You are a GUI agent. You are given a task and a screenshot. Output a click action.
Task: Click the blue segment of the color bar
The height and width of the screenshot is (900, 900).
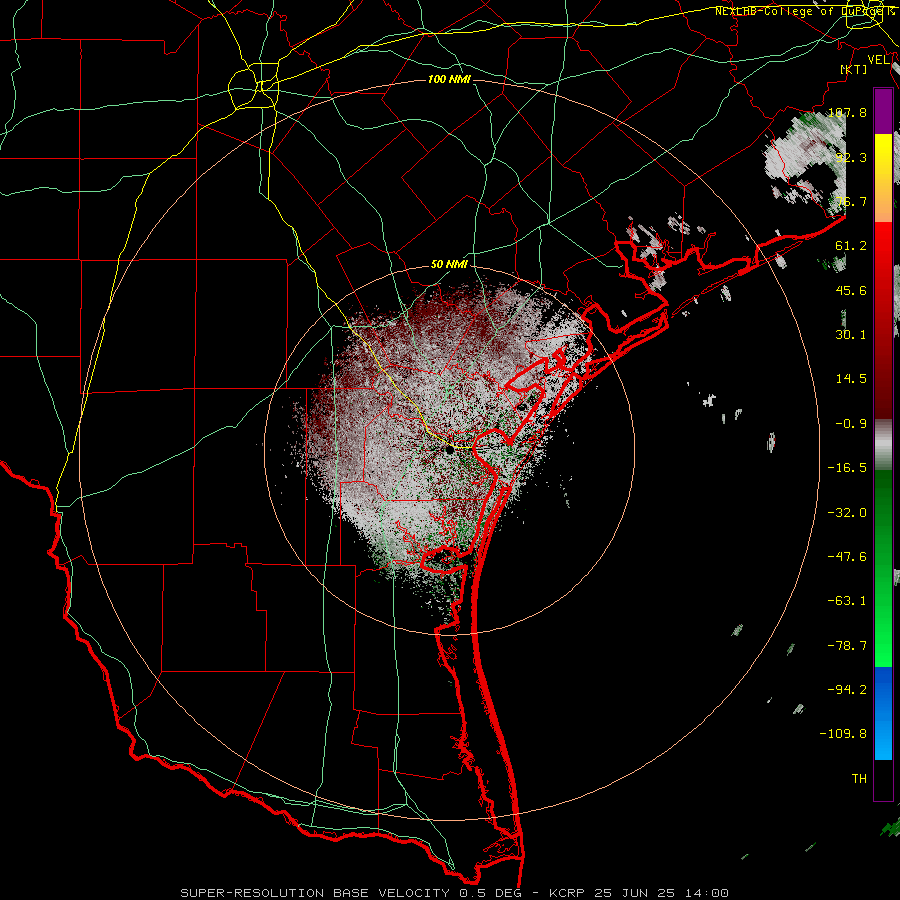click(x=883, y=713)
